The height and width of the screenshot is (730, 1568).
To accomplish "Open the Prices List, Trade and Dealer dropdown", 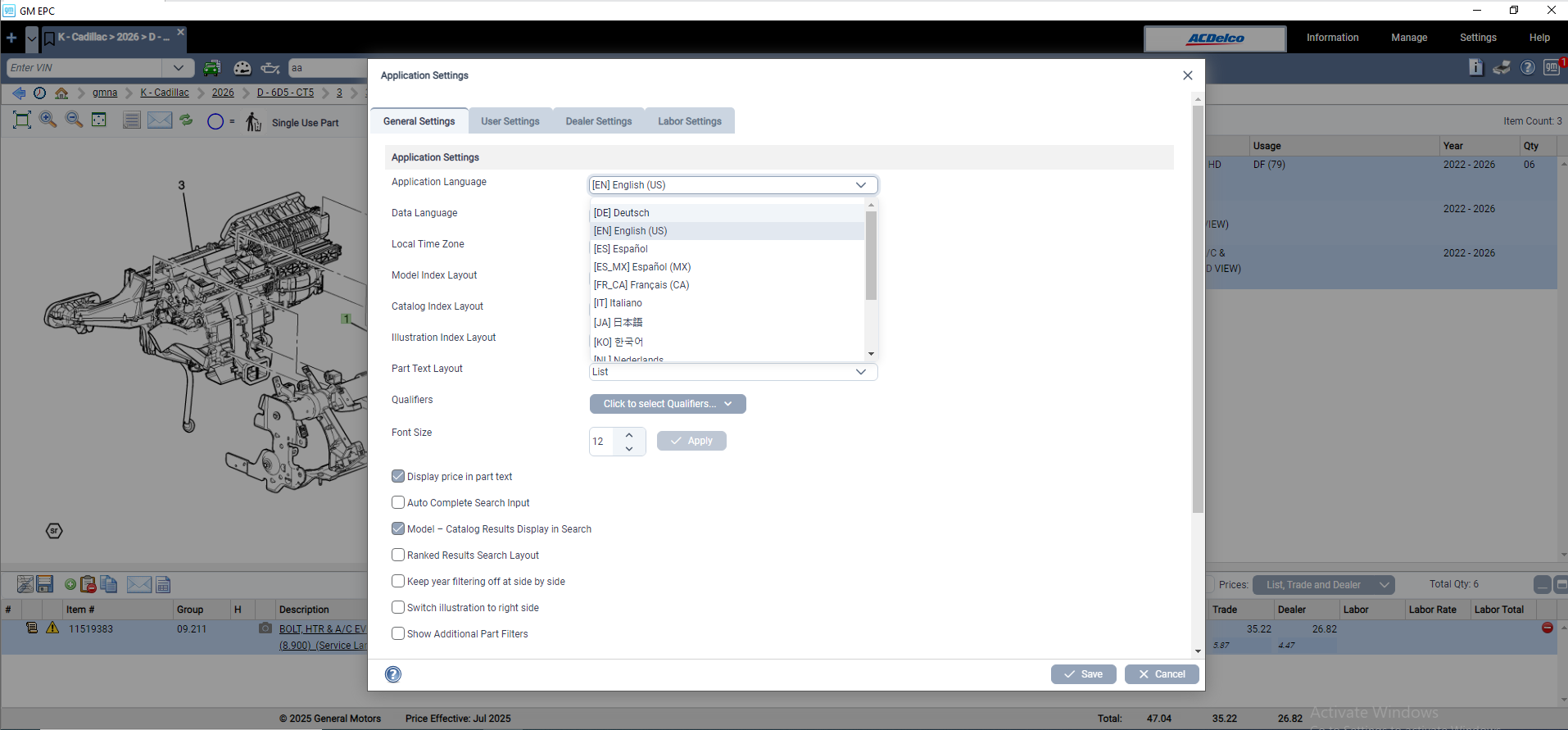I will pos(1323,585).
